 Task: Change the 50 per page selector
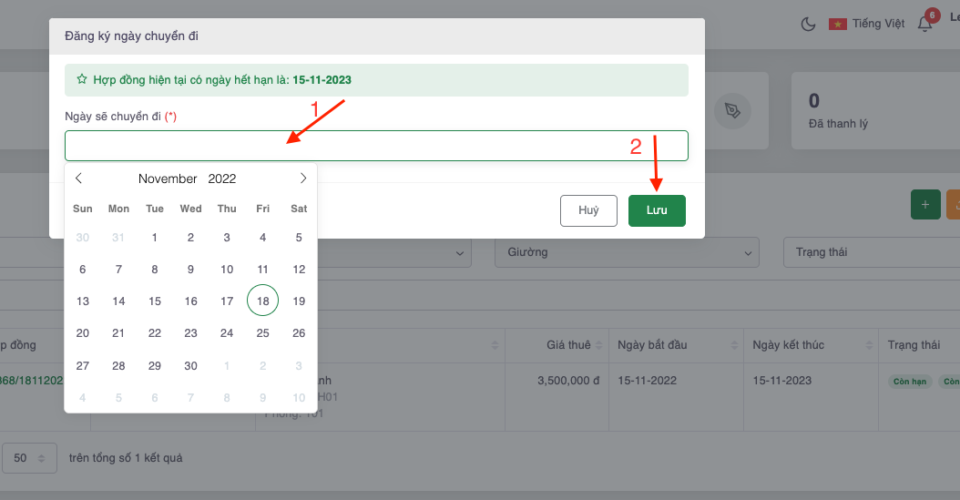(x=27, y=458)
